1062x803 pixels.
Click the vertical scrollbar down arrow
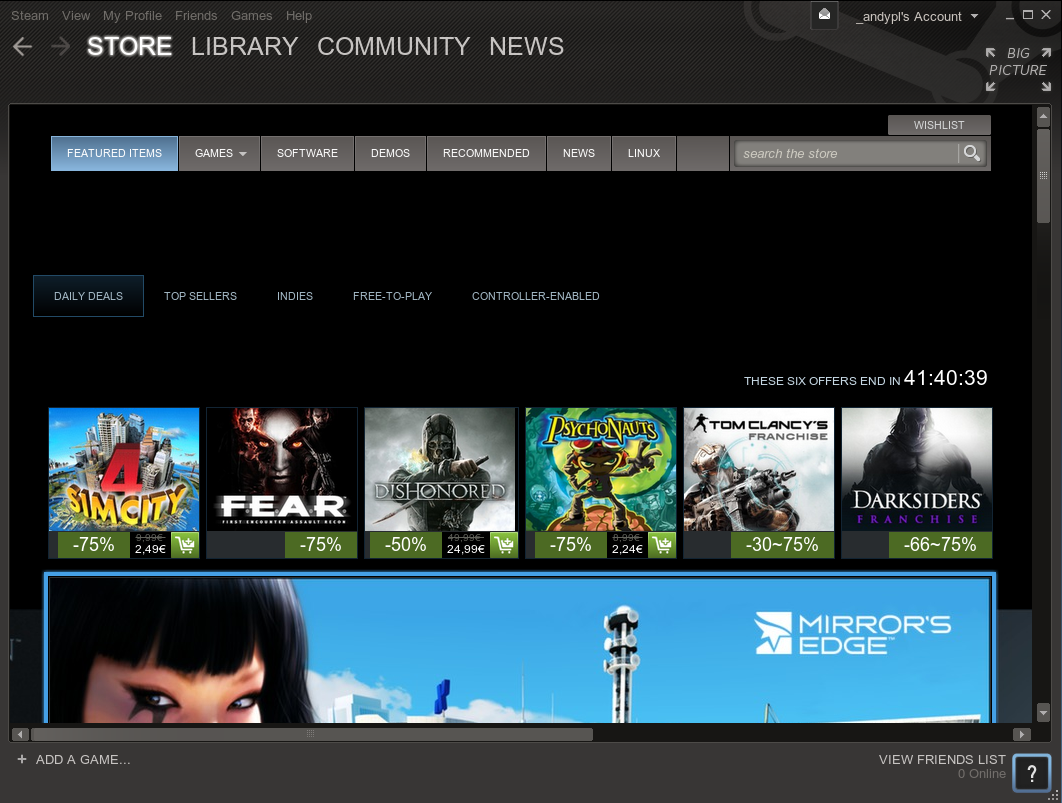point(1043,713)
